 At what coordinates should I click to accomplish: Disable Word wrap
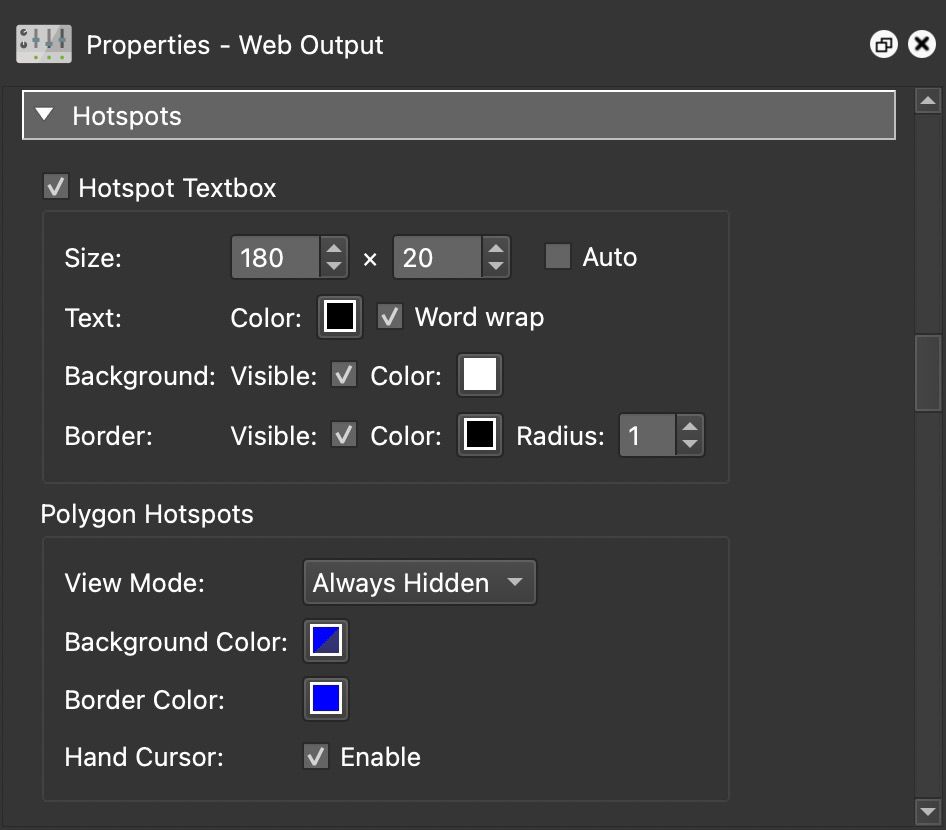coord(390,317)
